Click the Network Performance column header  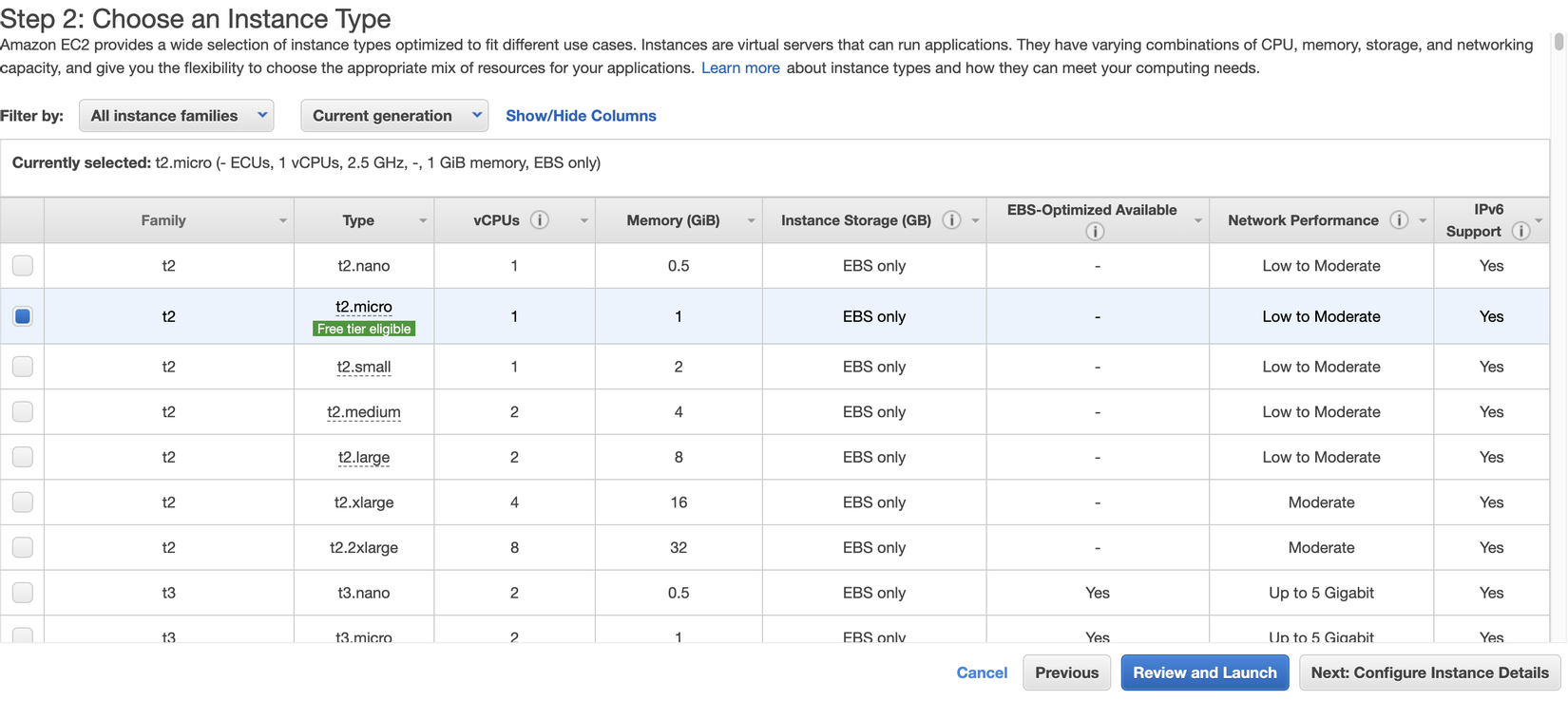point(1302,220)
